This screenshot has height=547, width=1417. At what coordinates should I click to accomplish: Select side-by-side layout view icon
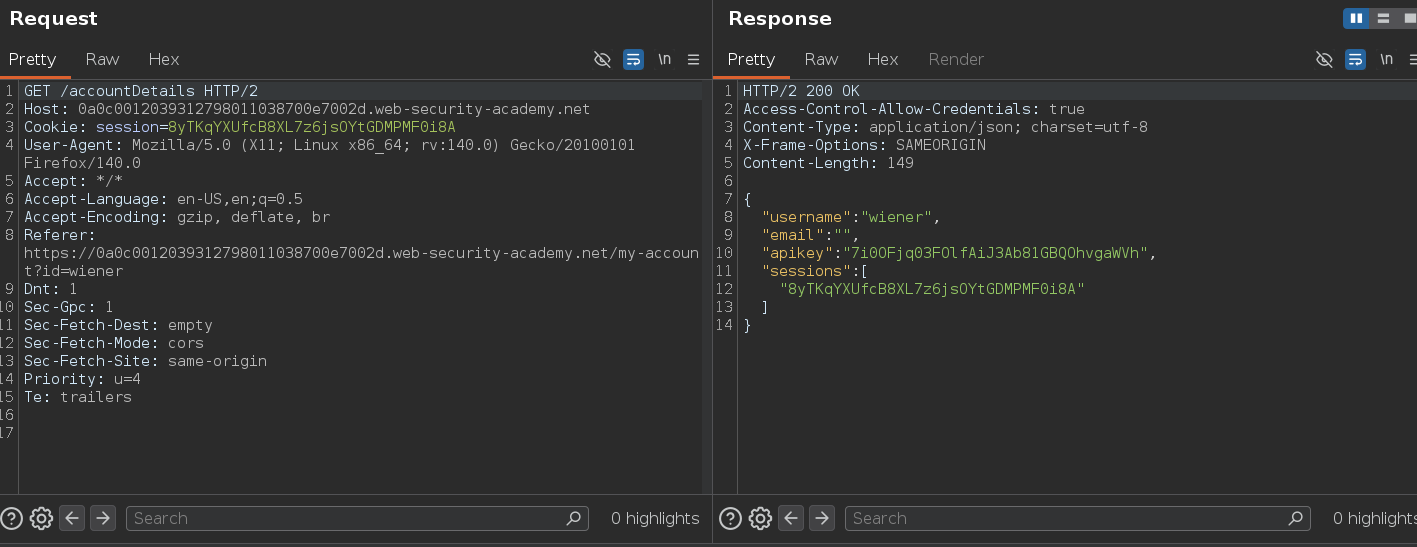coord(1357,18)
